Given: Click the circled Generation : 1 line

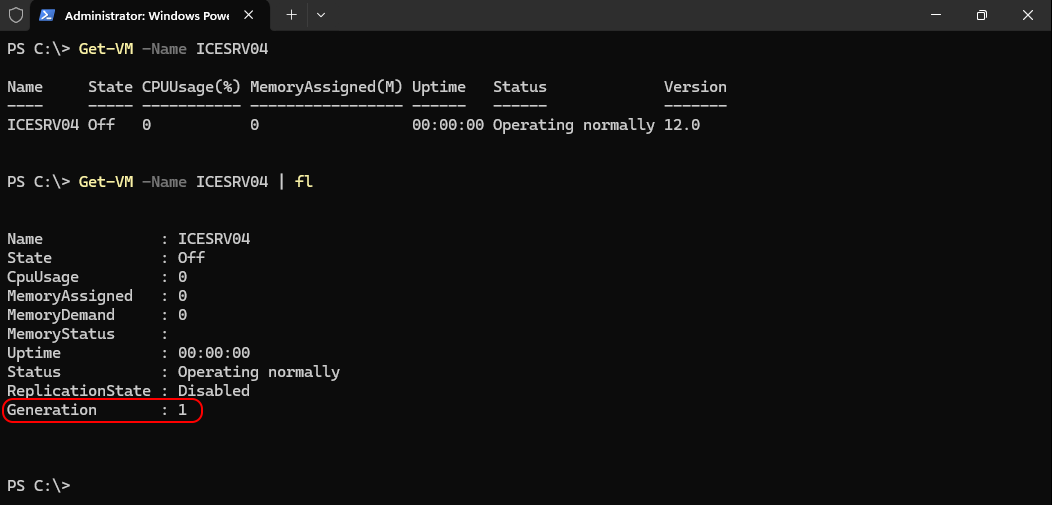Looking at the screenshot, I should pyautogui.click(x=102, y=410).
